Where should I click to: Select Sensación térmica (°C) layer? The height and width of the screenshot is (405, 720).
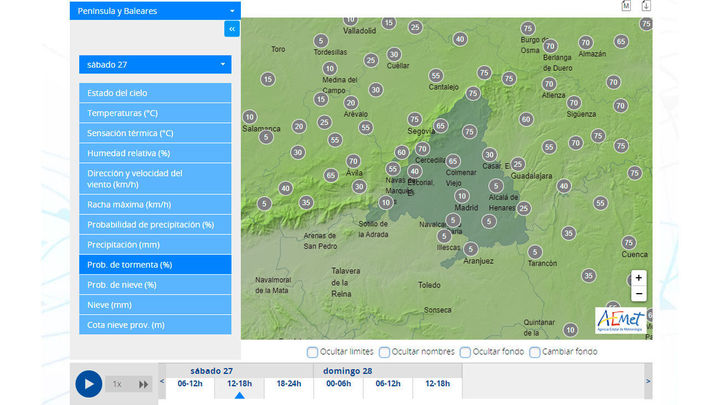click(155, 133)
